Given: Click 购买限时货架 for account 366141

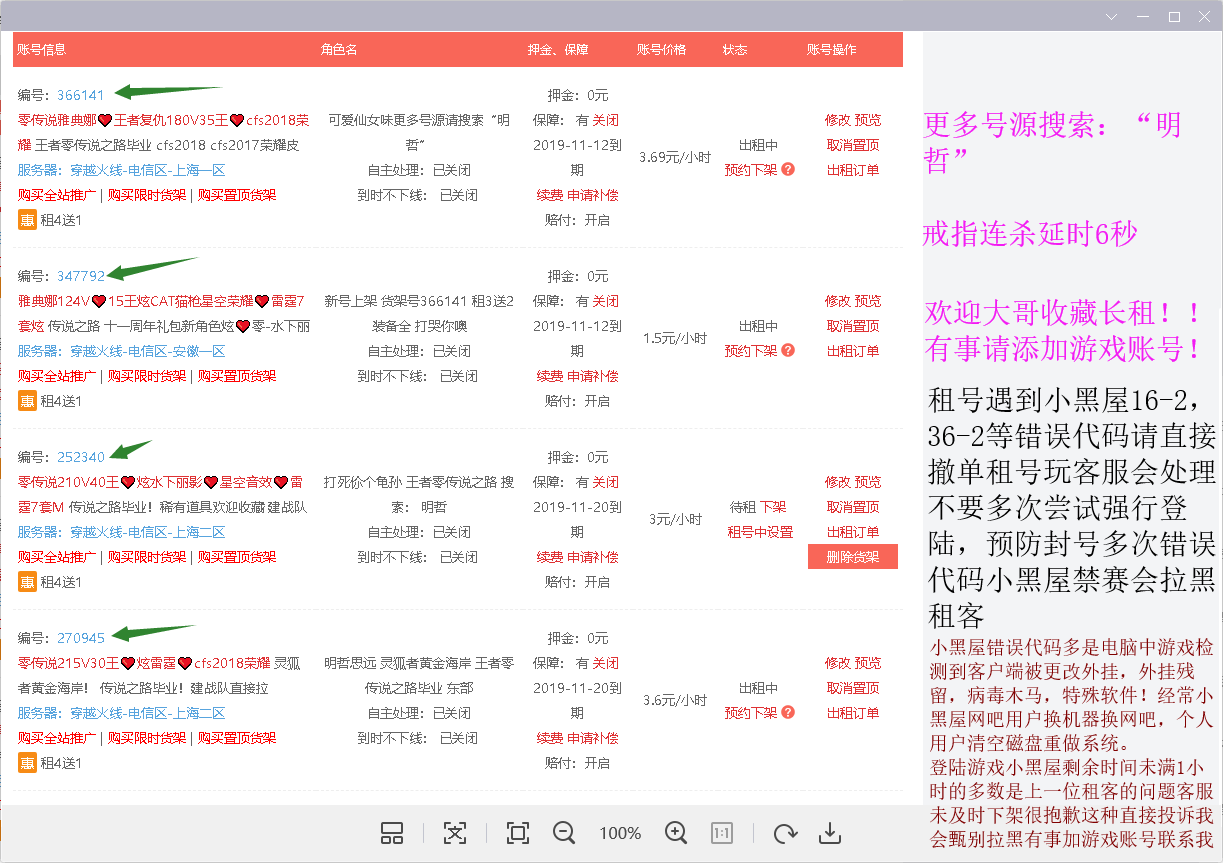Looking at the screenshot, I should coord(147,195).
